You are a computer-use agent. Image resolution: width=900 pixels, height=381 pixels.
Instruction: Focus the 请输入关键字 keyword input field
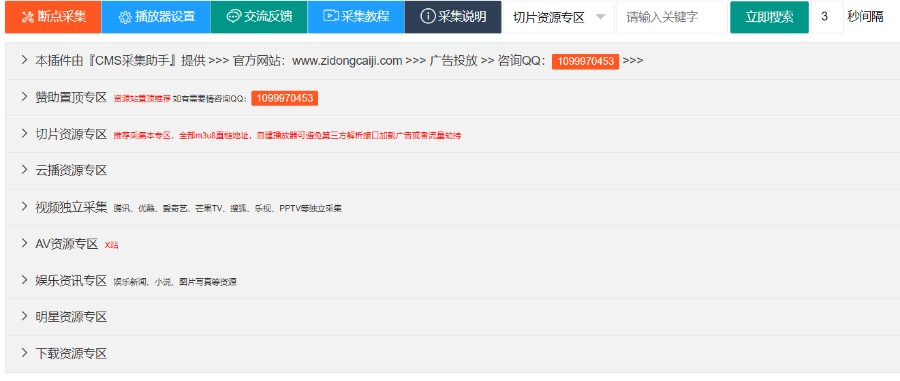pos(672,17)
